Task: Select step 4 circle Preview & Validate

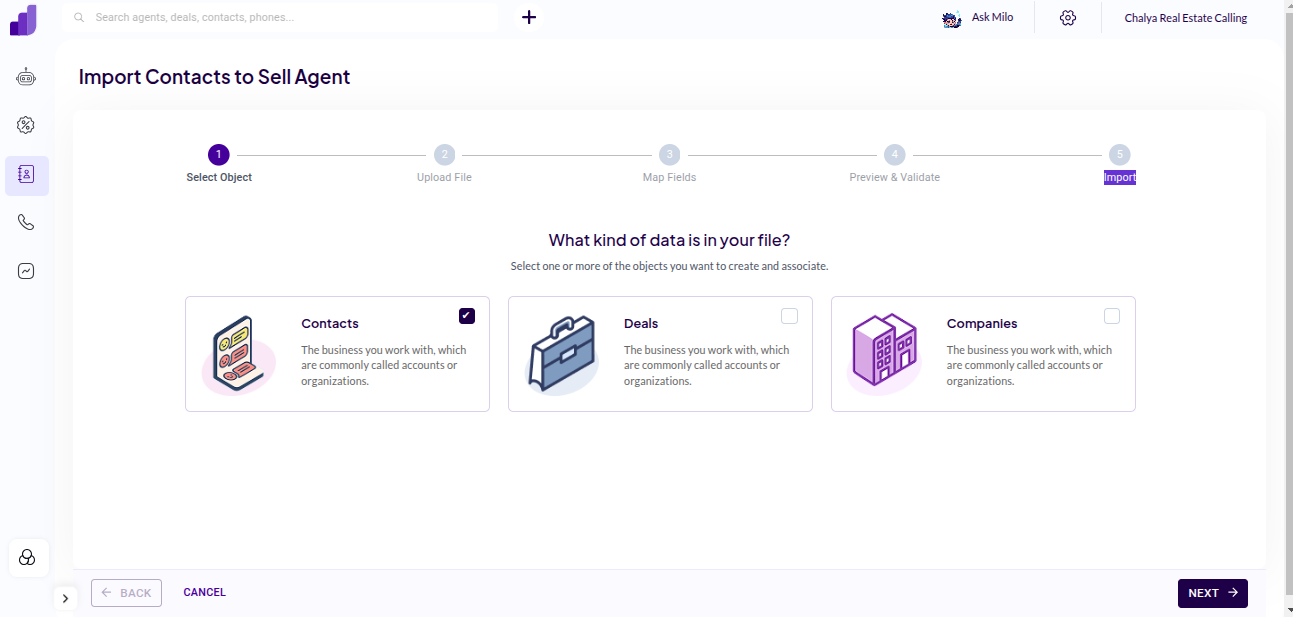Action: 895,154
